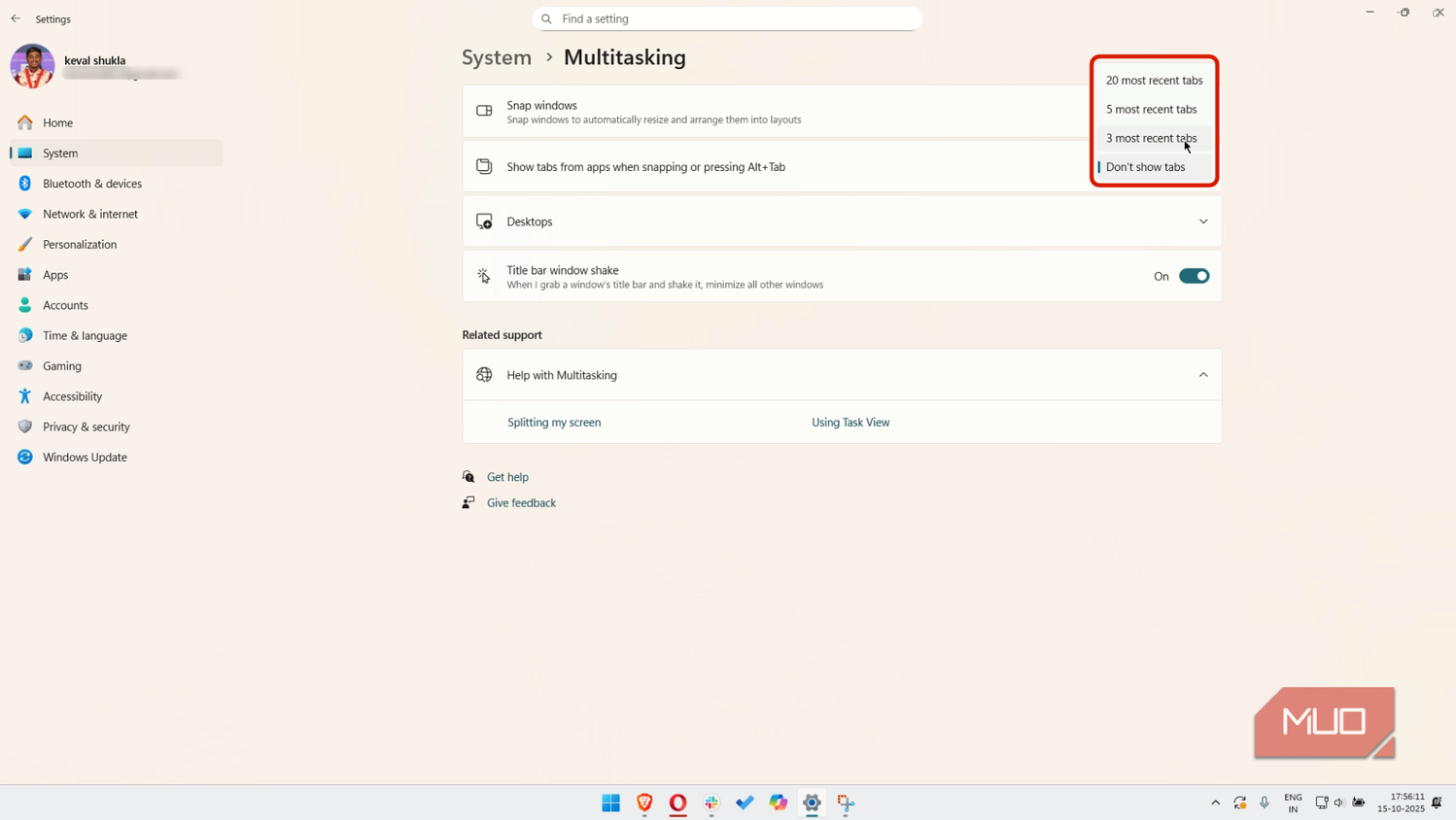Choose 20 most recent tabs option
This screenshot has width=1456, height=820.
1154,81
